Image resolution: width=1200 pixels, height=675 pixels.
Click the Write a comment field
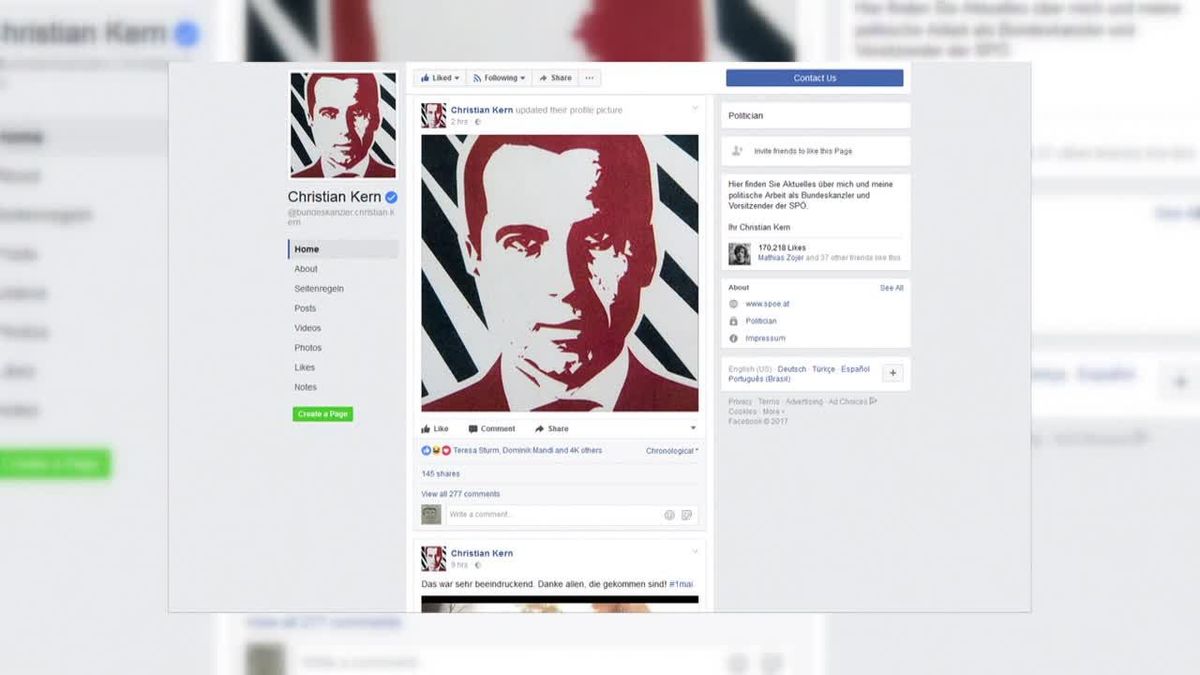pyautogui.click(x=570, y=515)
